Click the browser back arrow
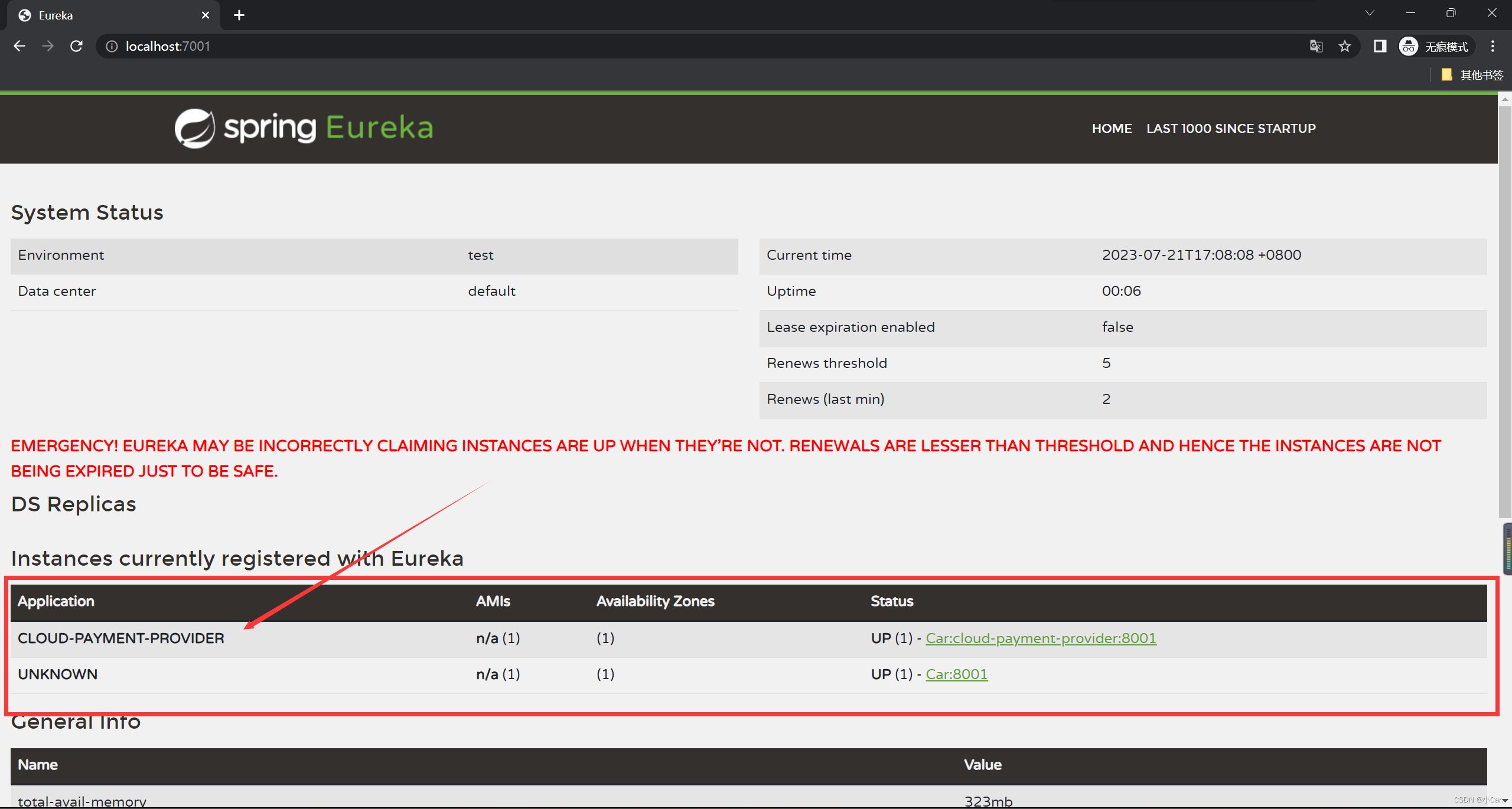The image size is (1512, 809). (x=19, y=46)
